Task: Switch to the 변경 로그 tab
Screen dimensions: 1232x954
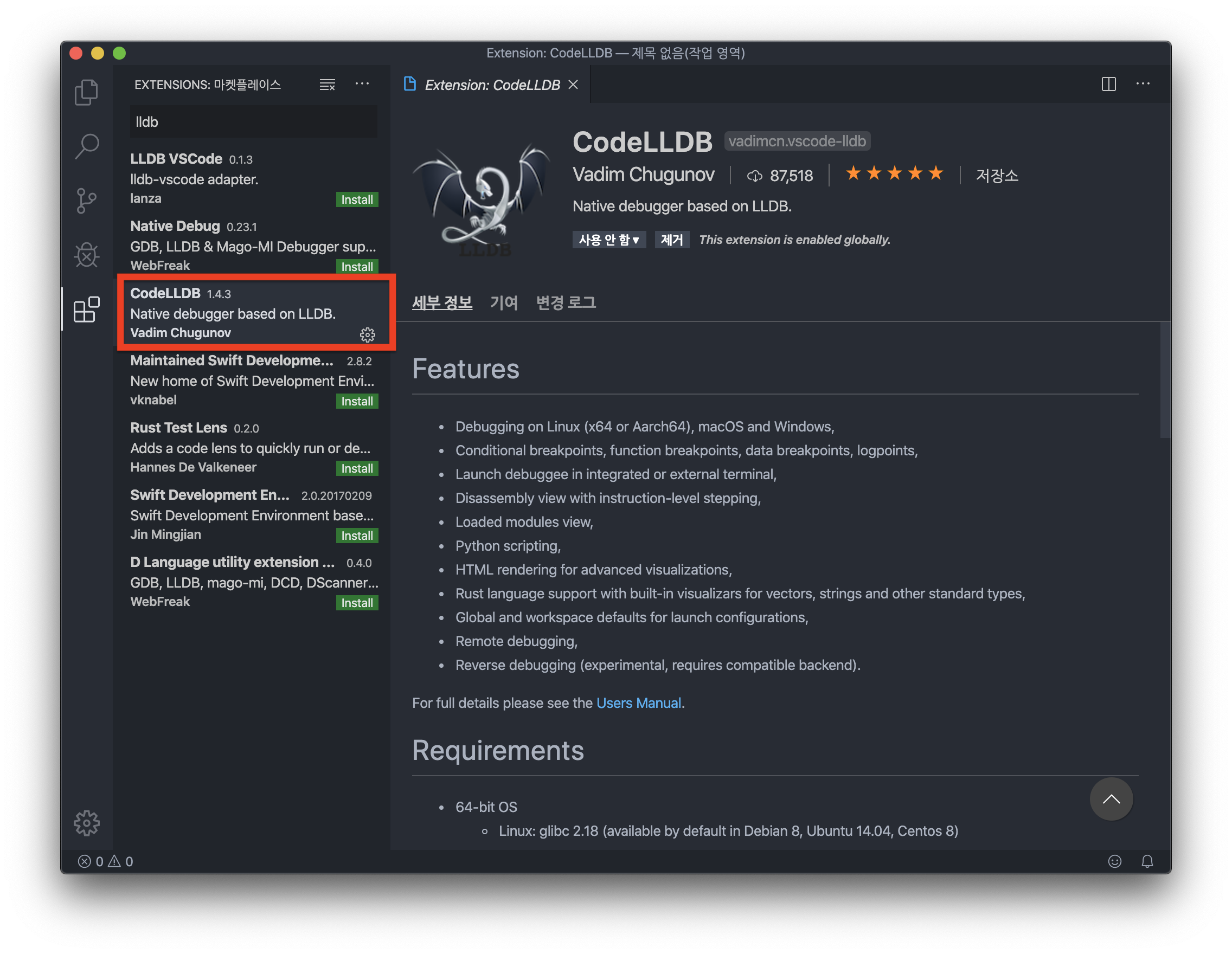Action: point(565,303)
